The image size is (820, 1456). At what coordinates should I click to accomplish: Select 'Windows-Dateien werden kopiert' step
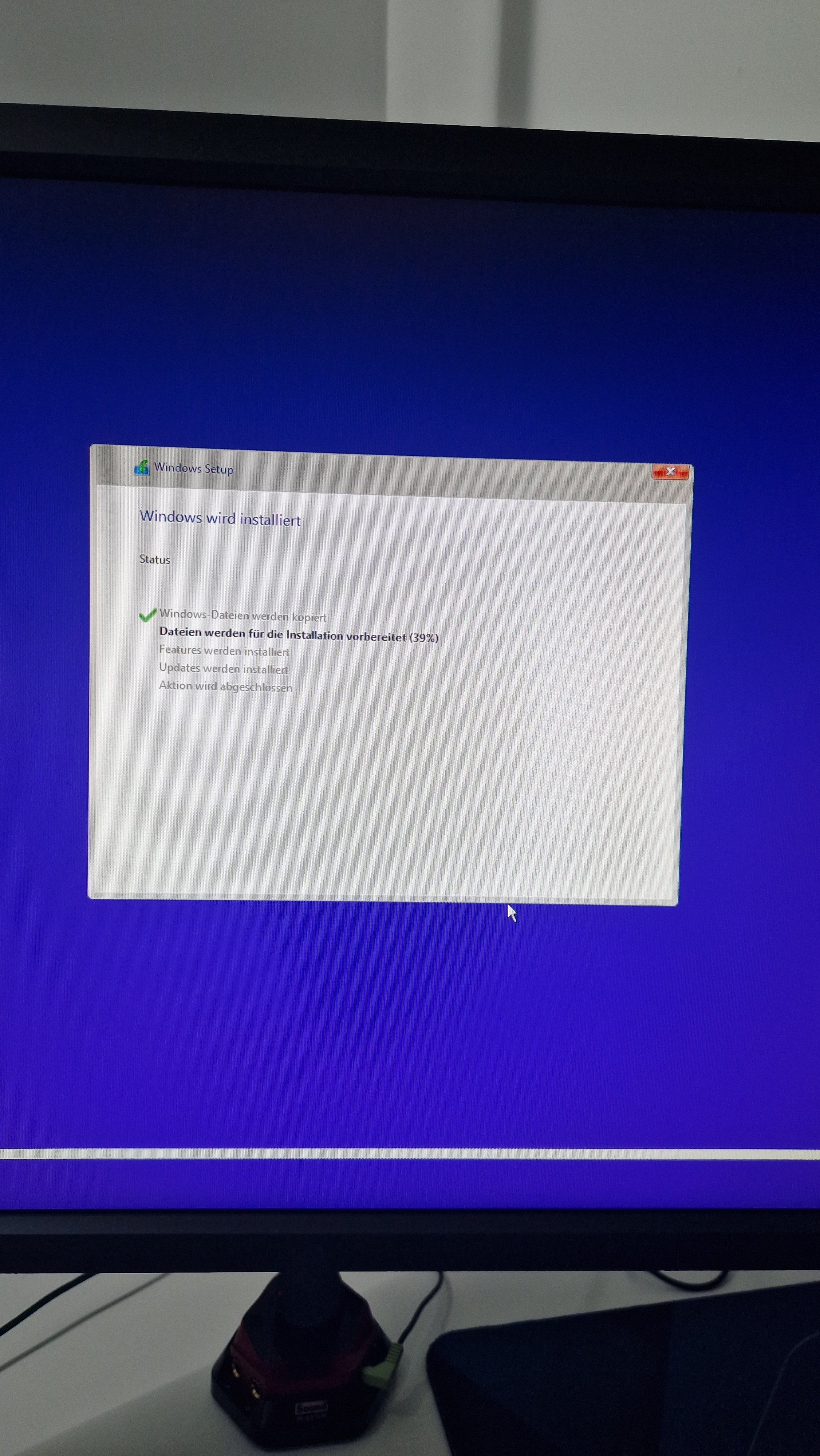[243, 616]
